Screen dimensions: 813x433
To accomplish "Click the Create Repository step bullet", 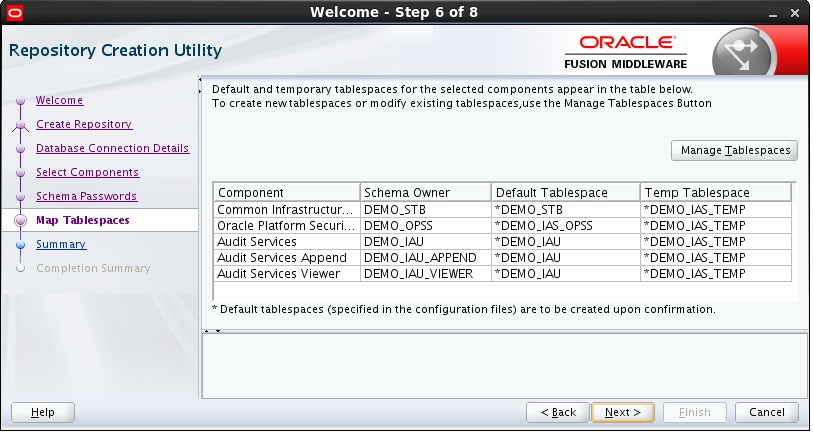I will (x=20, y=124).
